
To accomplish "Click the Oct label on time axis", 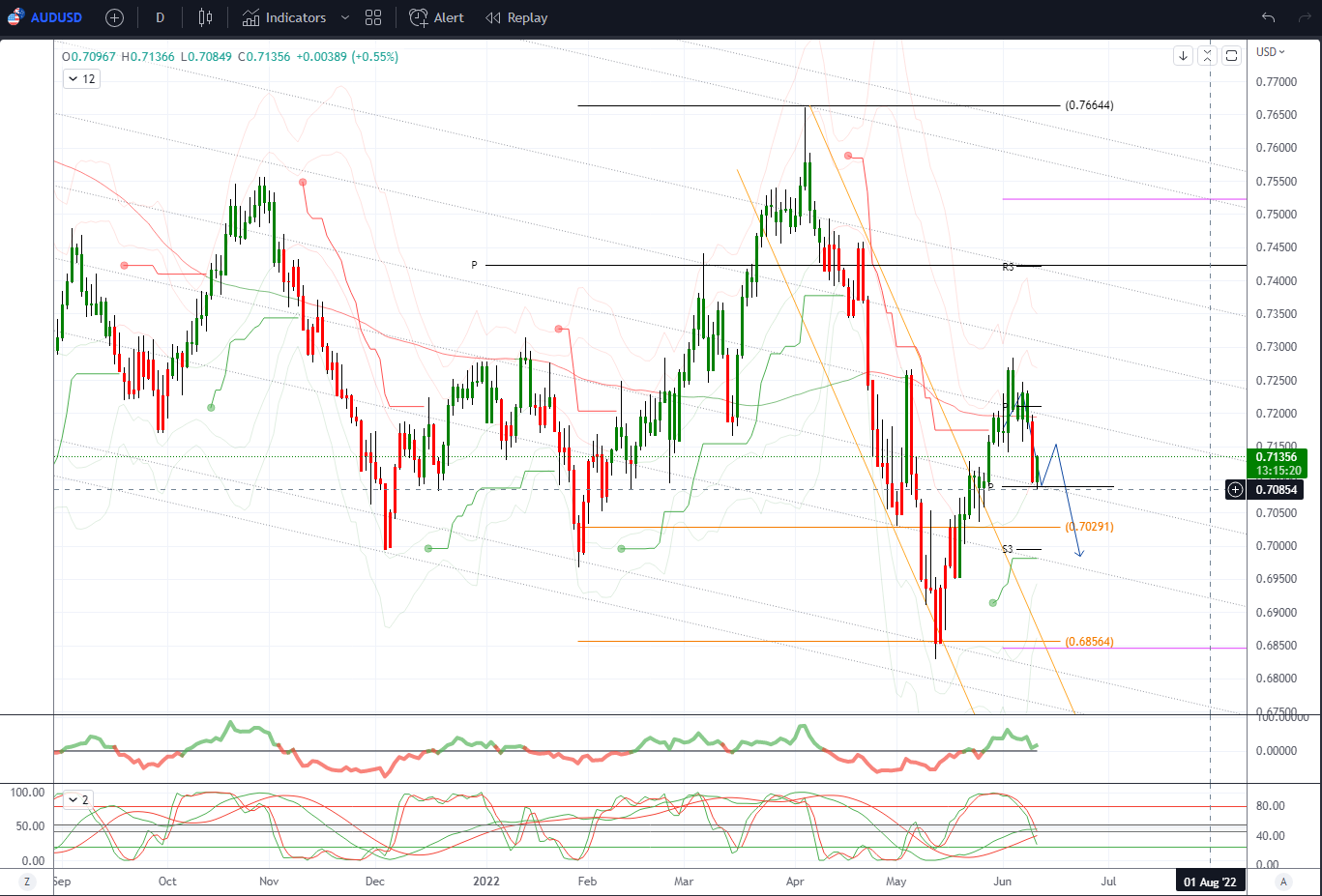I will pyautogui.click(x=167, y=882).
